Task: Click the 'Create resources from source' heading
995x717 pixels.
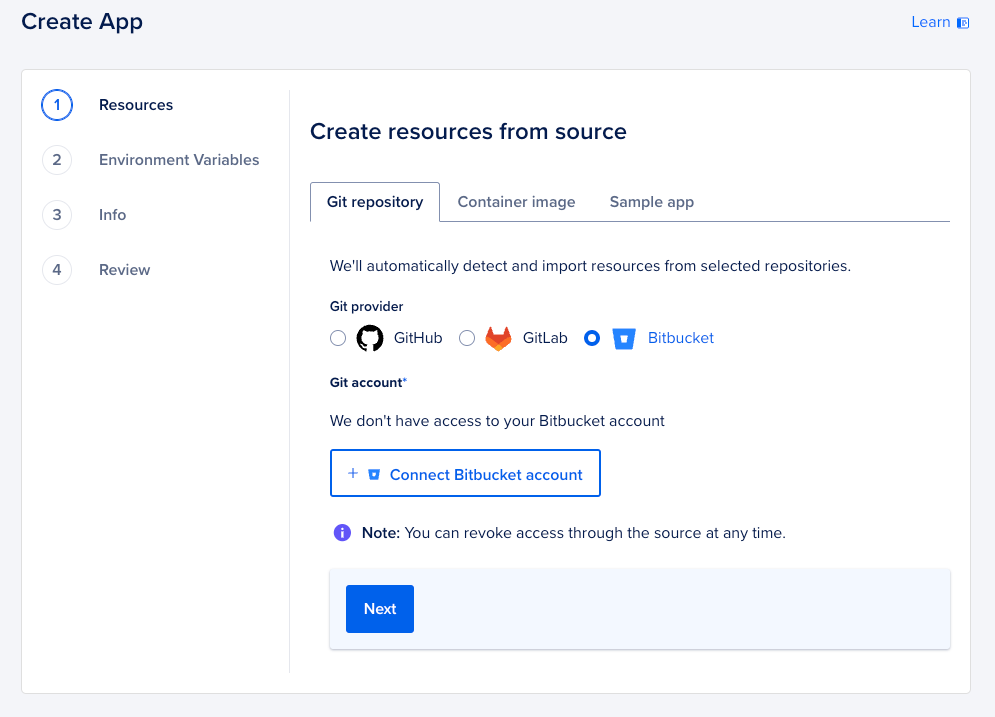Action: click(468, 131)
